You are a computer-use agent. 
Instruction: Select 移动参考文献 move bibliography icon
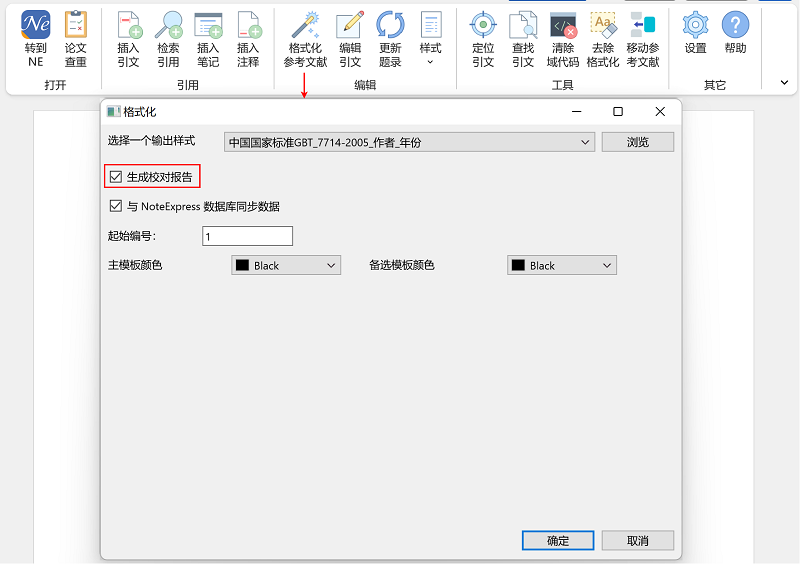pyautogui.click(x=643, y=39)
